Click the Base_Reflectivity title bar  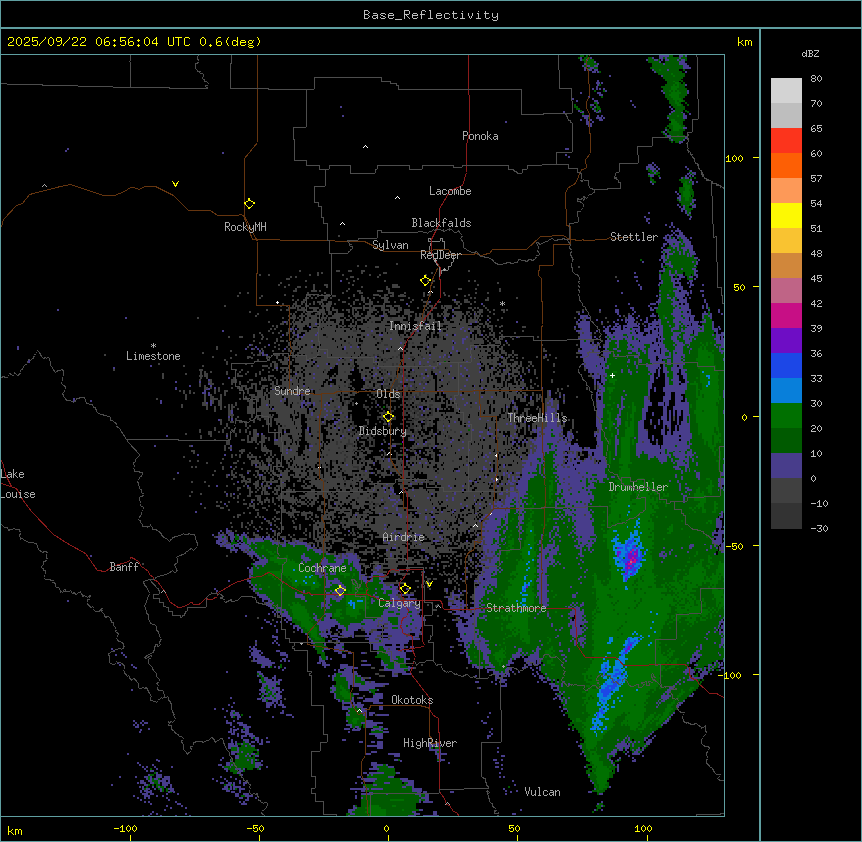point(430,15)
